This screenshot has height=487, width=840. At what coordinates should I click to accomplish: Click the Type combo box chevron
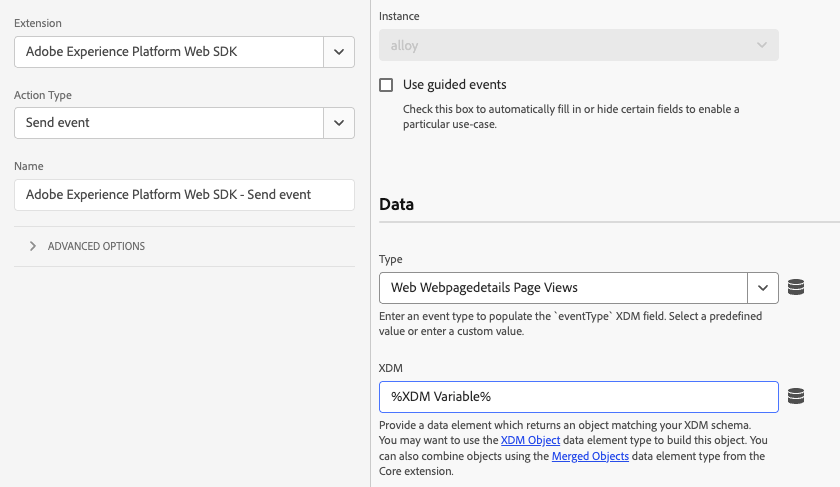(x=763, y=288)
